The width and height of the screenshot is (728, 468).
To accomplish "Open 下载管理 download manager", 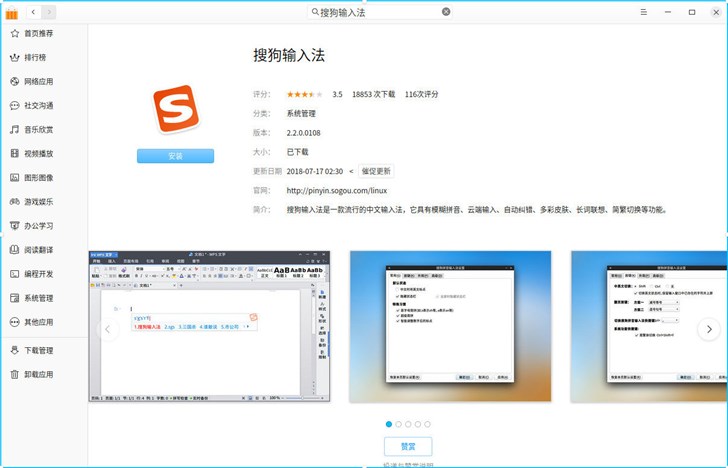I will click(x=39, y=351).
